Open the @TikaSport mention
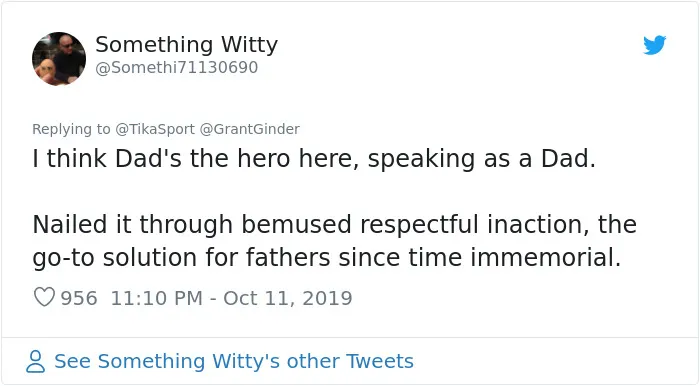Viewport: 700px width, 386px height. pyautogui.click(x=155, y=129)
